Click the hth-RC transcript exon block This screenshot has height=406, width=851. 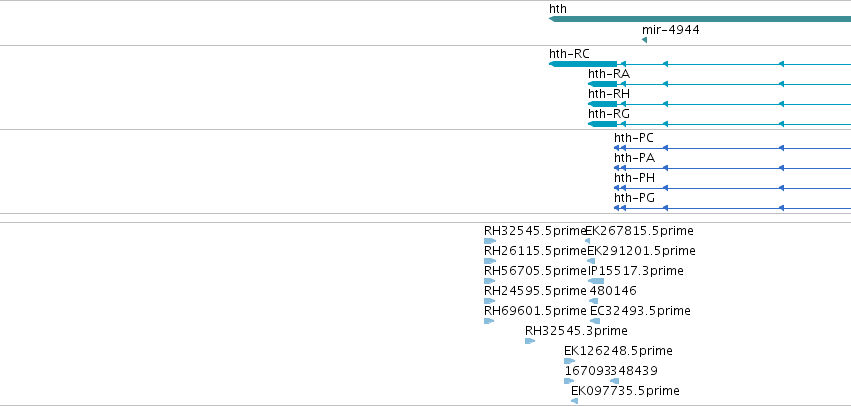click(x=583, y=64)
